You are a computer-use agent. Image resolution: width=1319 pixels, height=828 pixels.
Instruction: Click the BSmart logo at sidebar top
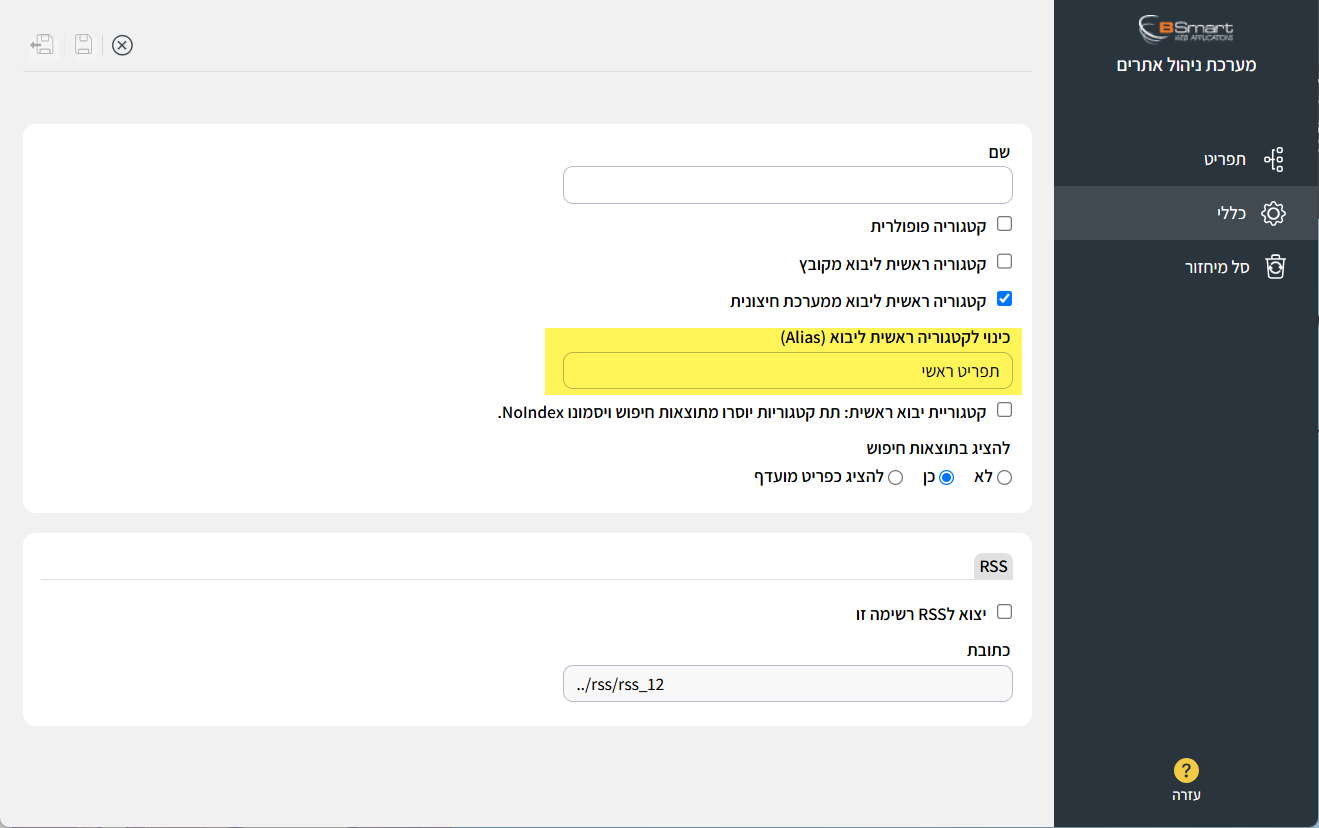[x=1186, y=28]
